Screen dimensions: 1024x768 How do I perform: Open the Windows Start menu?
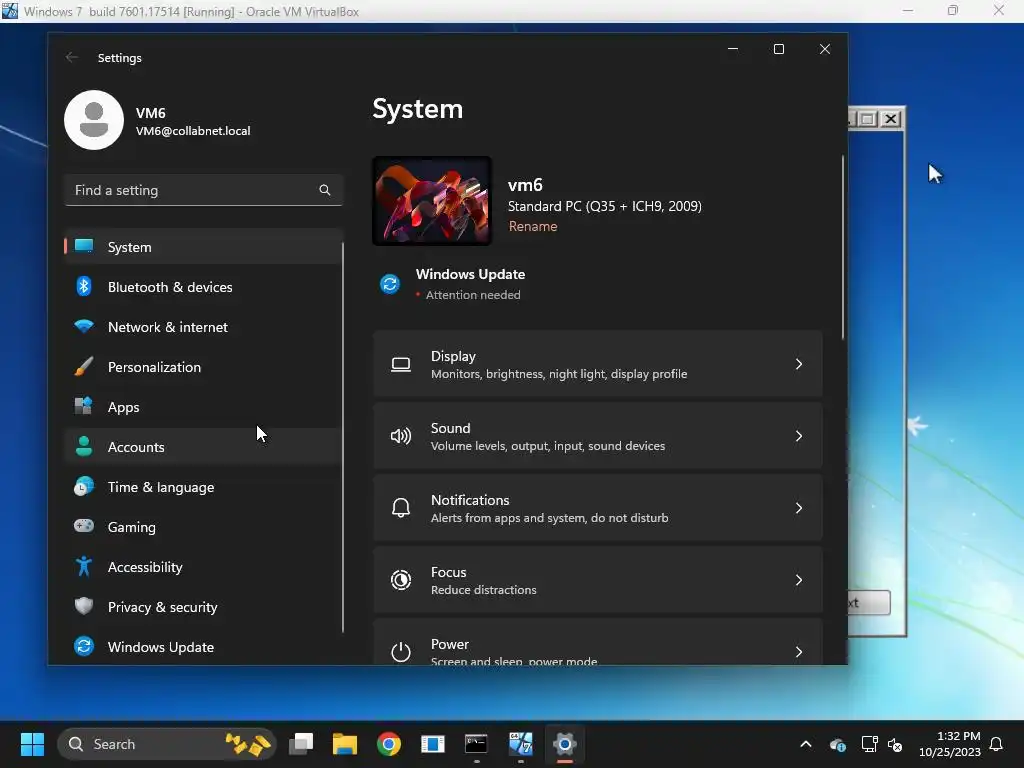coord(32,744)
